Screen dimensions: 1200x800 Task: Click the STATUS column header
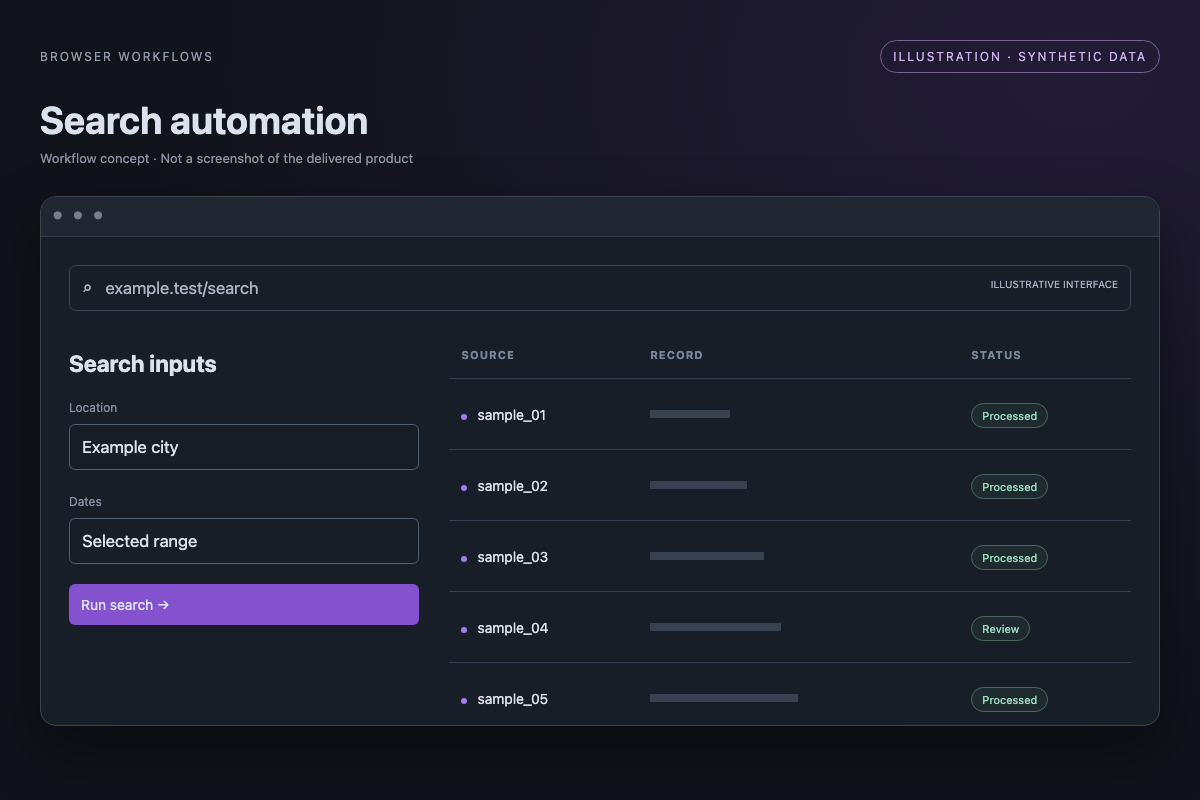996,355
